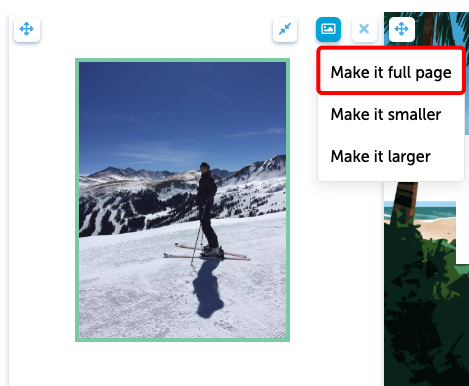Choose 'Make it smaller' from the menu
Viewport: 469px width, 386px height.
click(386, 114)
